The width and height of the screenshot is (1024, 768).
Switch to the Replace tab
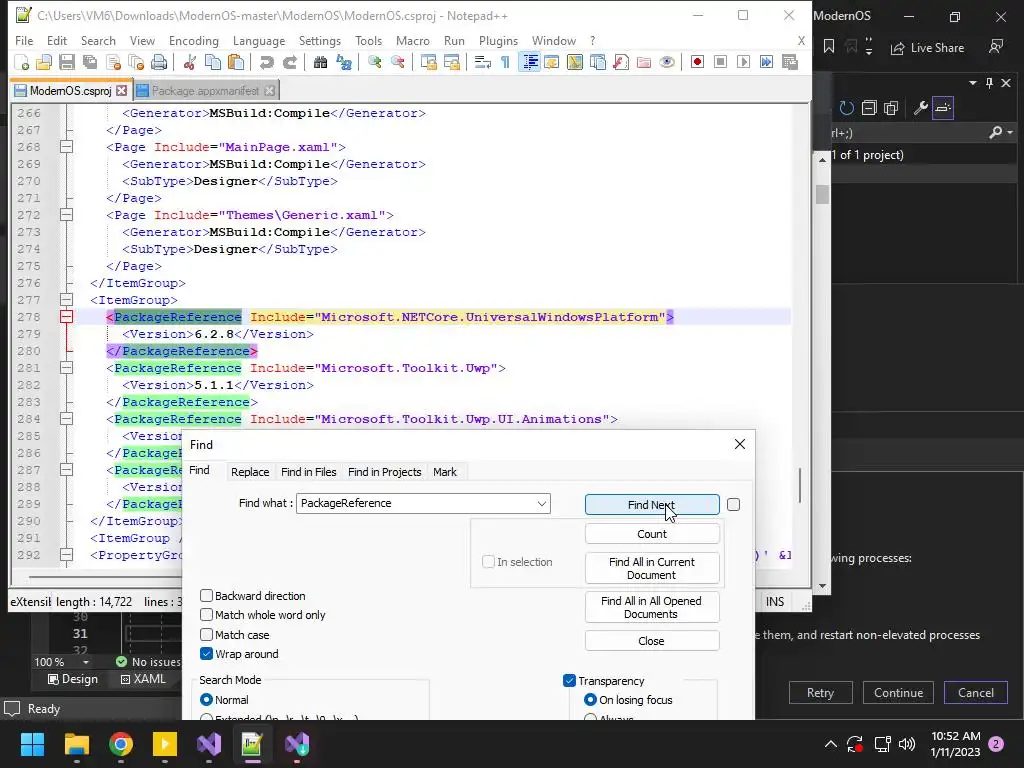pos(250,472)
